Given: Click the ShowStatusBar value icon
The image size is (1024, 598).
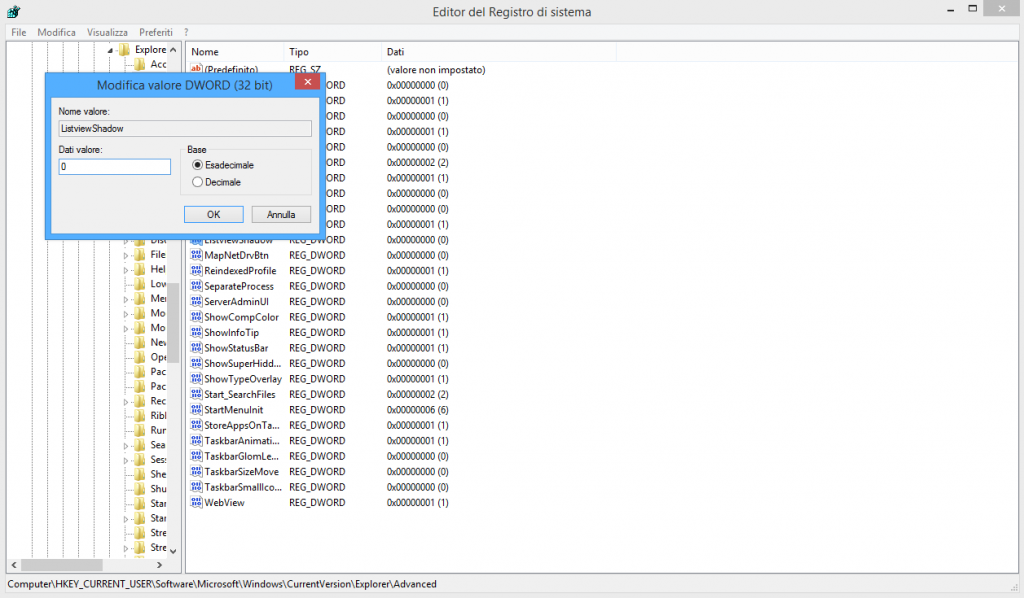Looking at the screenshot, I should click(x=196, y=348).
